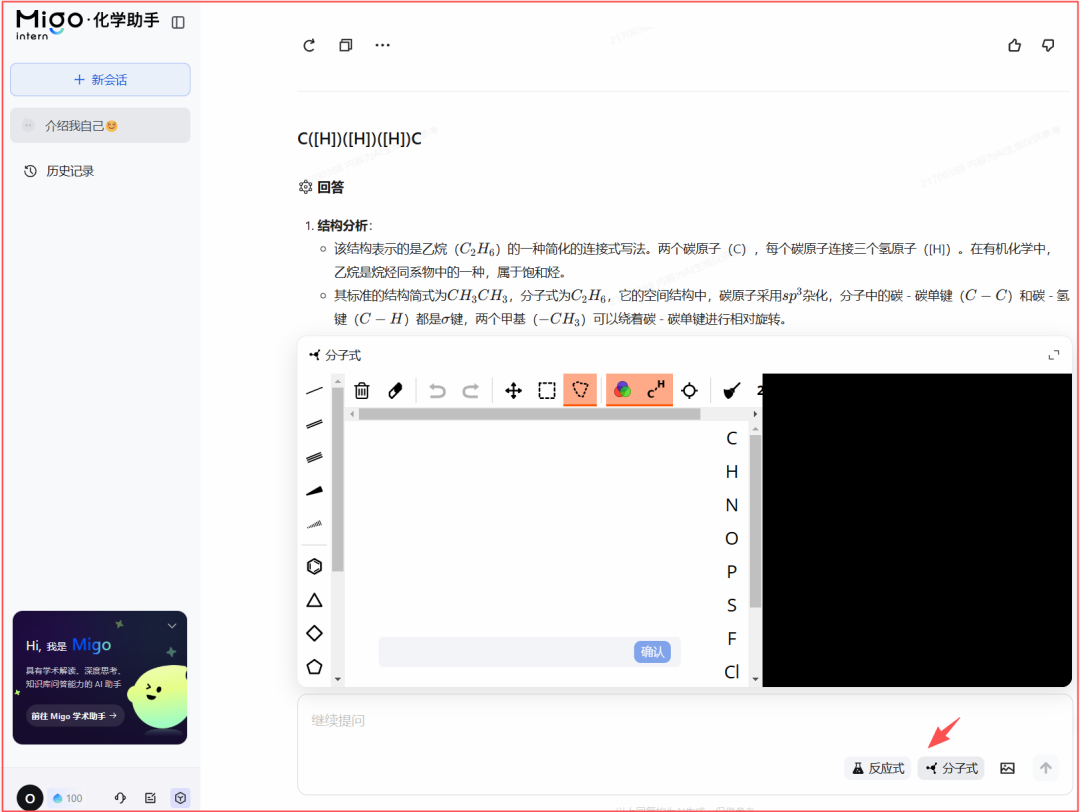Screen dimensions: 1080x812
Task: Start a new chat with 新会话
Action: coord(99,79)
